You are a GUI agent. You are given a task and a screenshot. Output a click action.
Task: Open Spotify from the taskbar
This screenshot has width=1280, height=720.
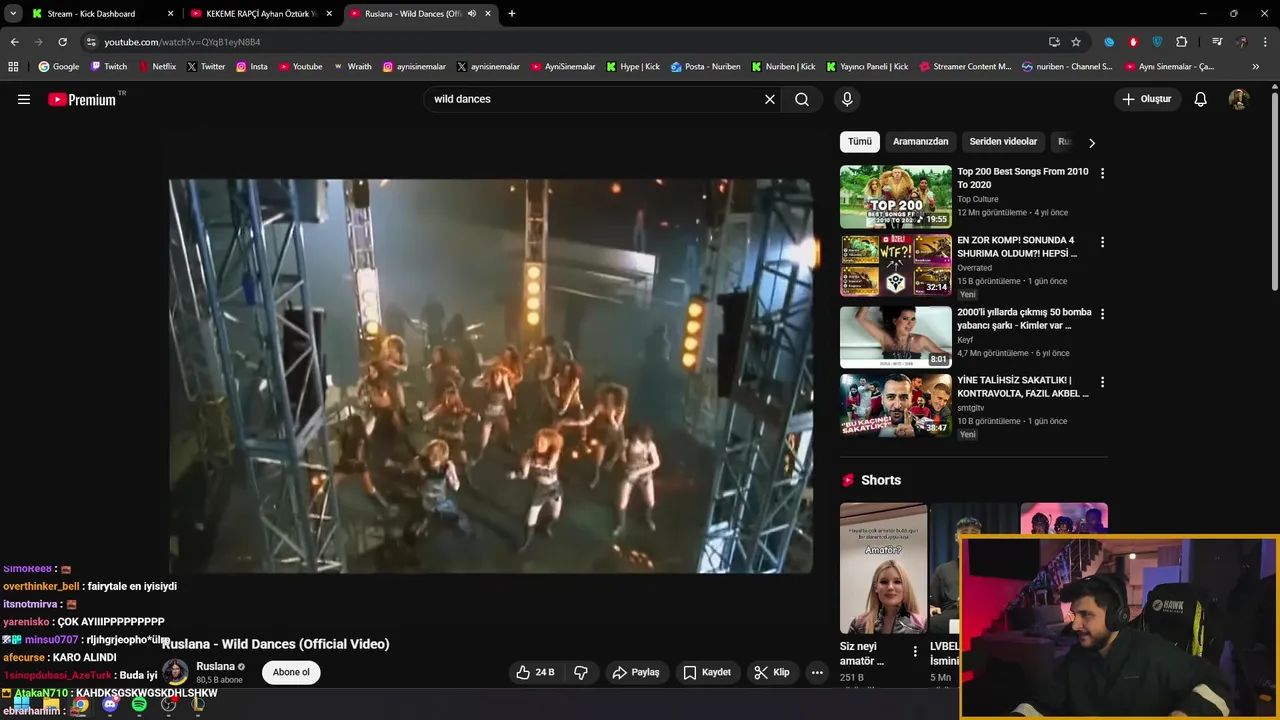coord(139,705)
